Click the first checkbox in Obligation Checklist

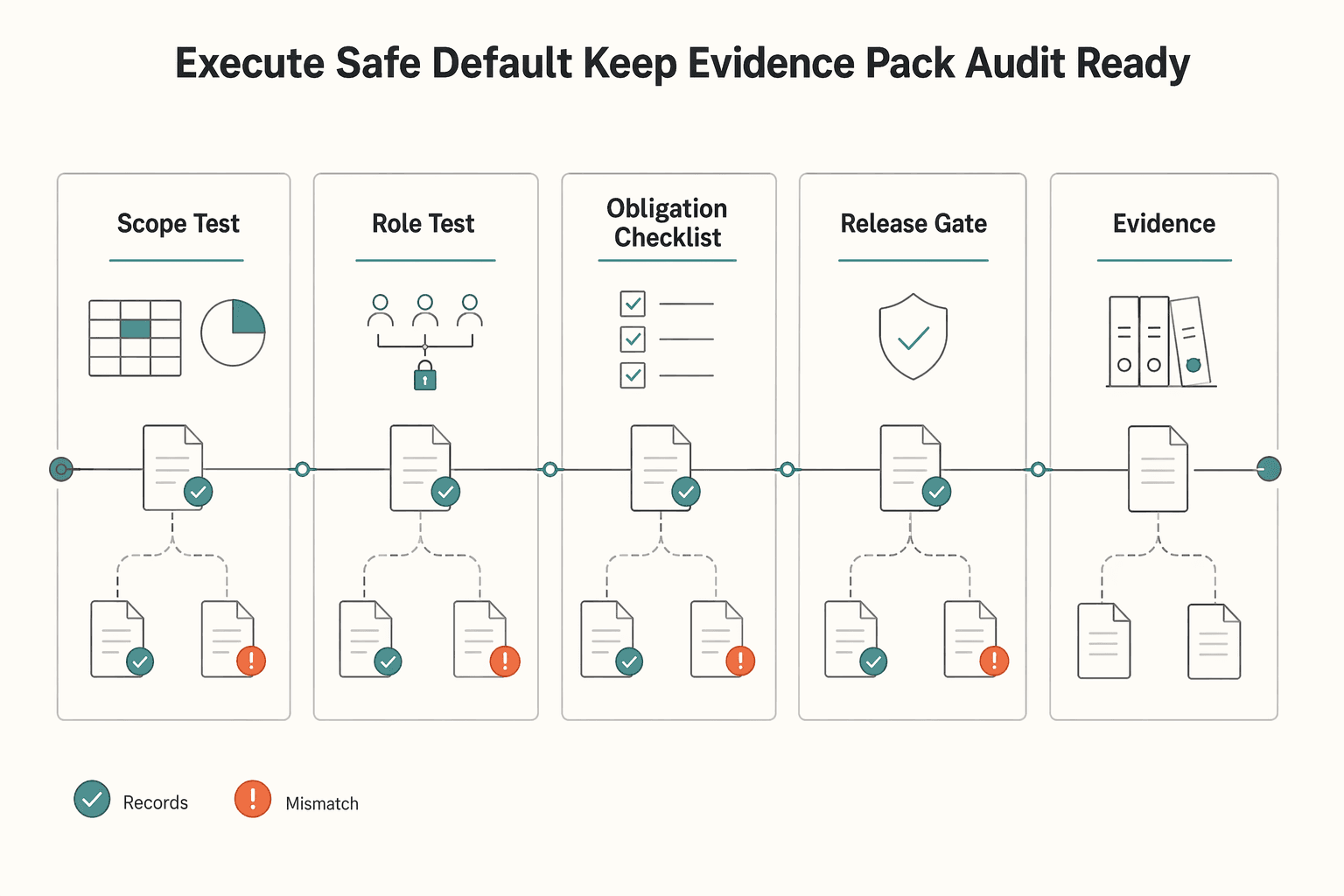pos(633,304)
